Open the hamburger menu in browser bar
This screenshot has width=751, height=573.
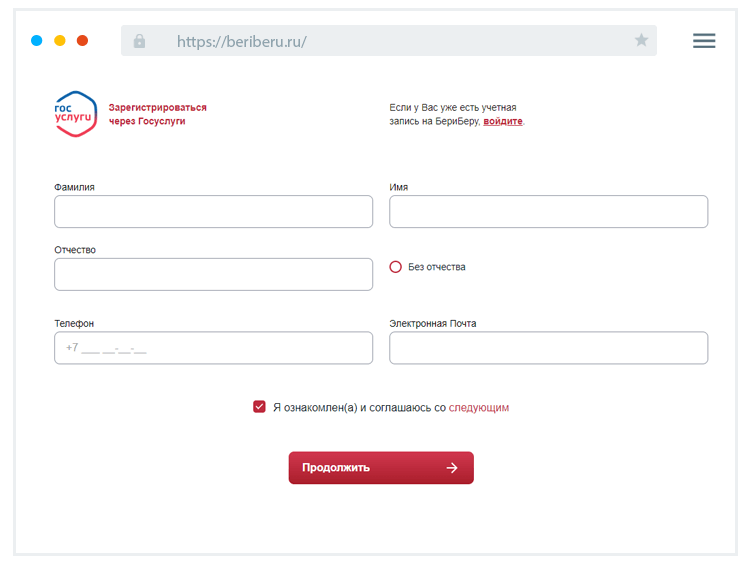pos(704,41)
